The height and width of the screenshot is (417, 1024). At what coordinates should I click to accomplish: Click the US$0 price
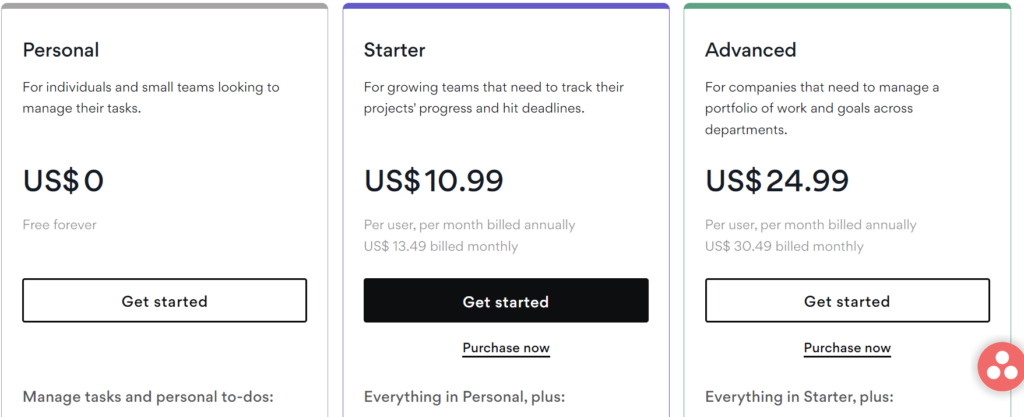pos(63,181)
